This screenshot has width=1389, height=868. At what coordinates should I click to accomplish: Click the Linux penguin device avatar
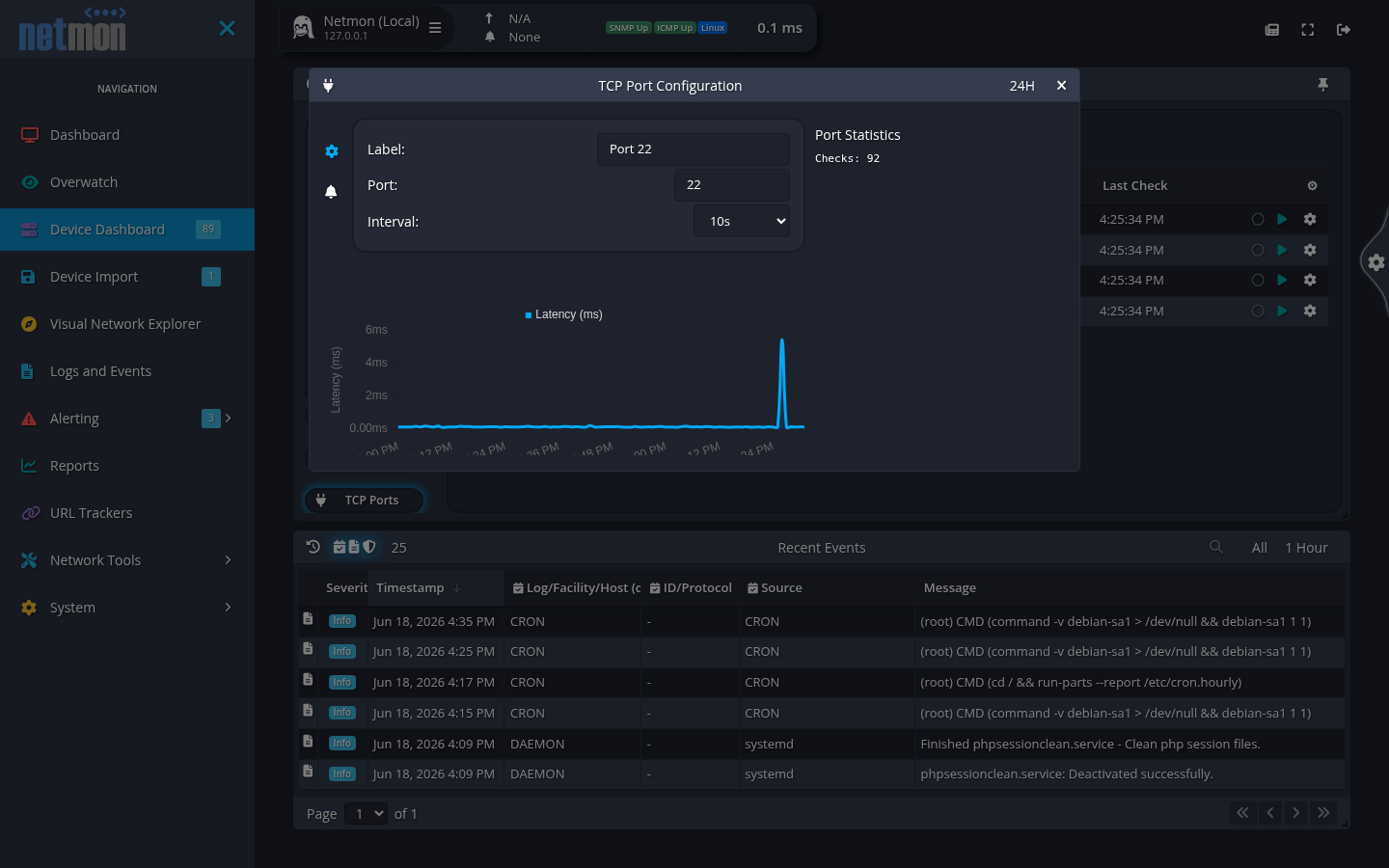[x=303, y=28]
